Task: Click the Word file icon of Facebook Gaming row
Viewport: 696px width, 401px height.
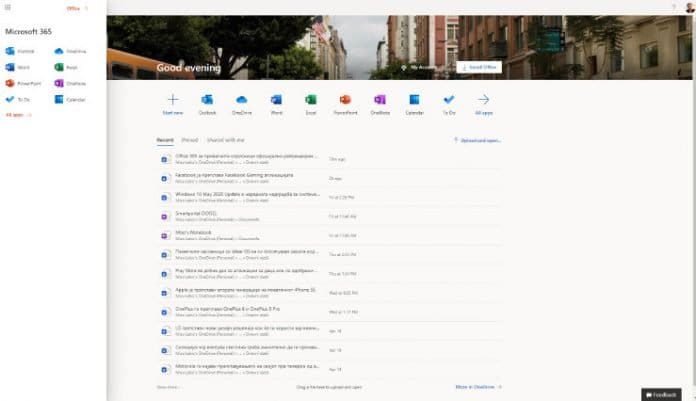Action: pyautogui.click(x=165, y=178)
